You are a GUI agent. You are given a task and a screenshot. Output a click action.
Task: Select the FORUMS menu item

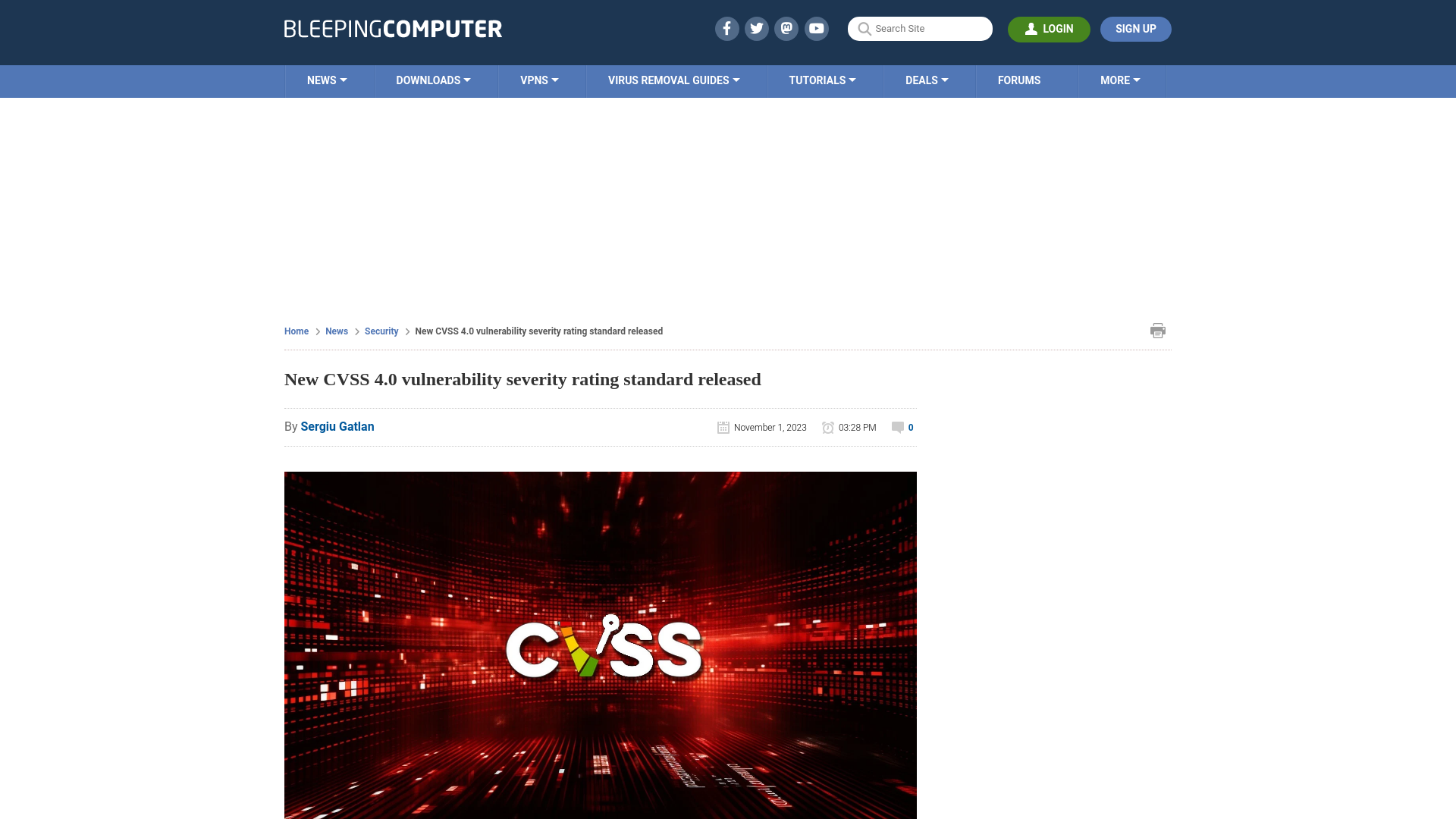tap(1019, 81)
